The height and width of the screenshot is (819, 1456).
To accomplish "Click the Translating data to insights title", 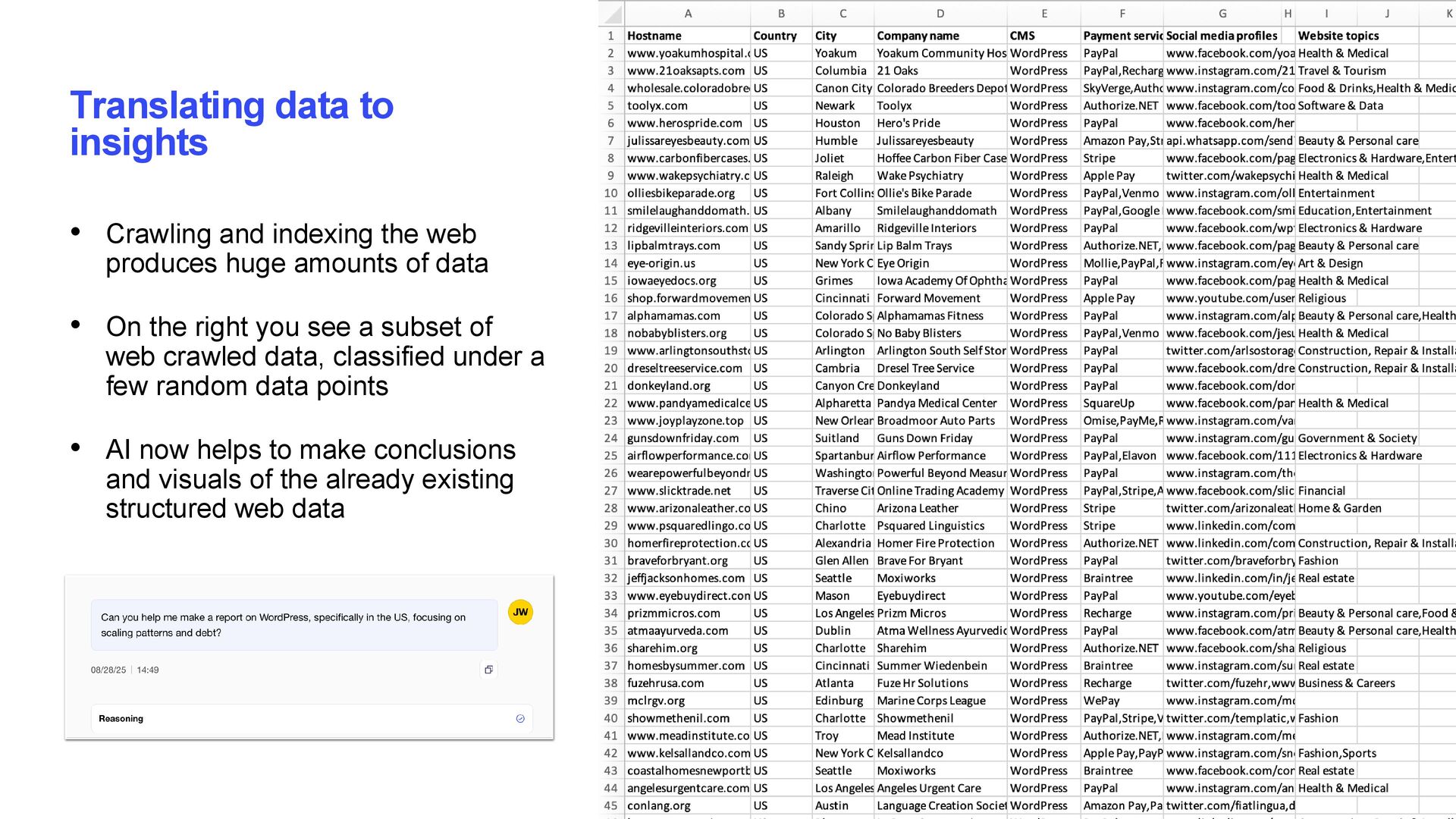I will (231, 124).
